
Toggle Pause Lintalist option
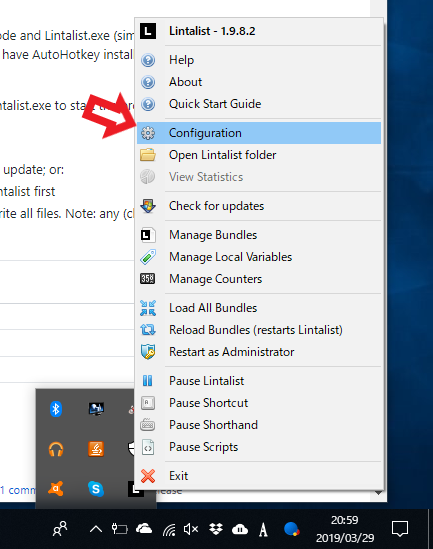point(259,381)
